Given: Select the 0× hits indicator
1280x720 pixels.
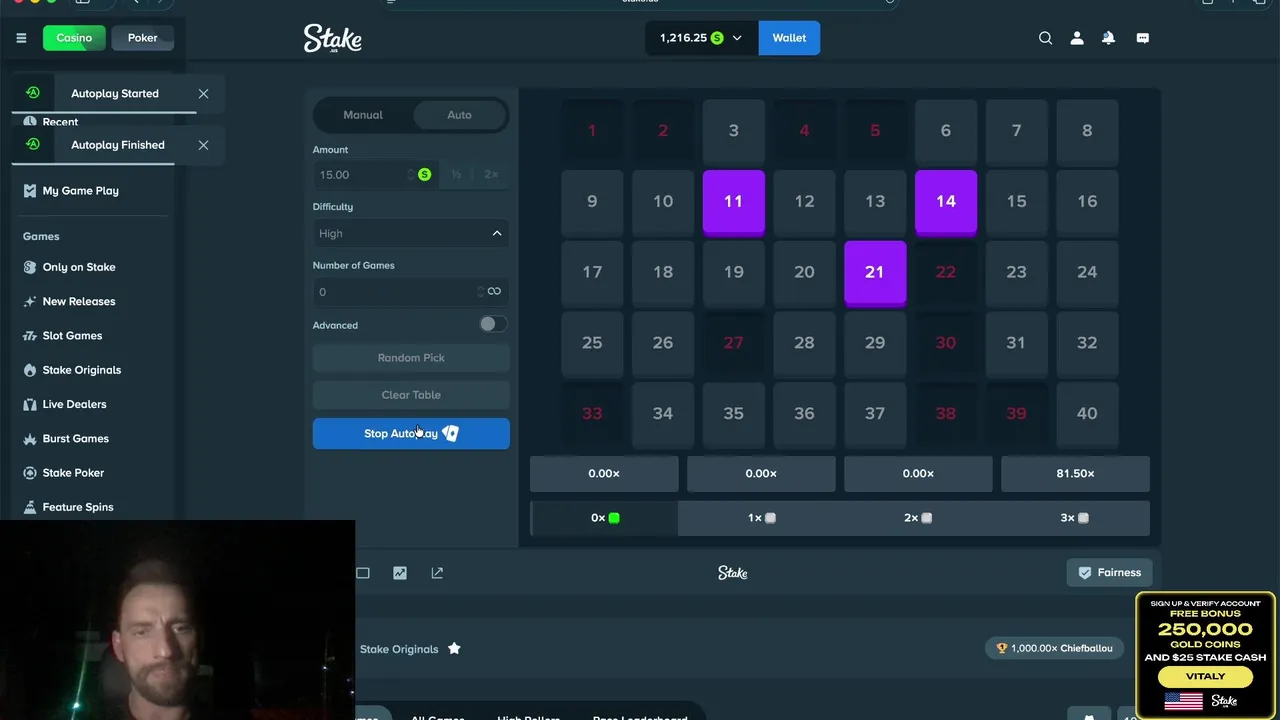Looking at the screenshot, I should click(x=605, y=518).
